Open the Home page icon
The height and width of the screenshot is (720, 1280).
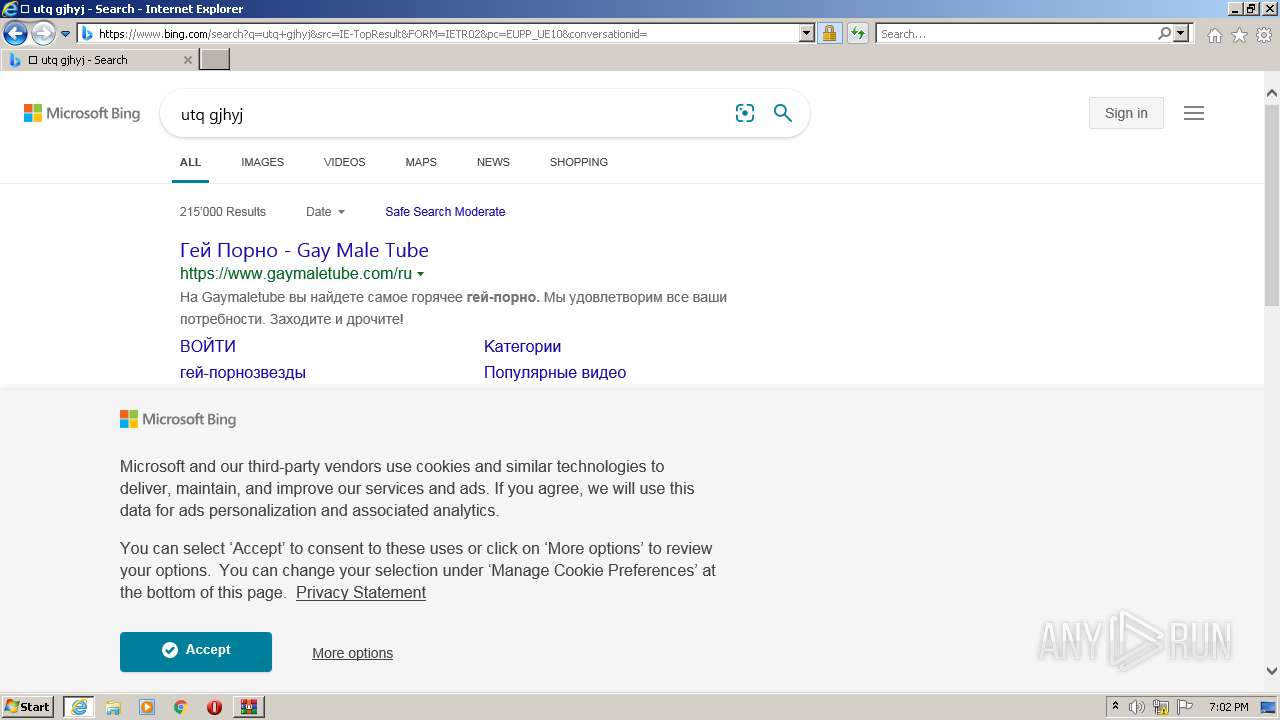[1214, 35]
